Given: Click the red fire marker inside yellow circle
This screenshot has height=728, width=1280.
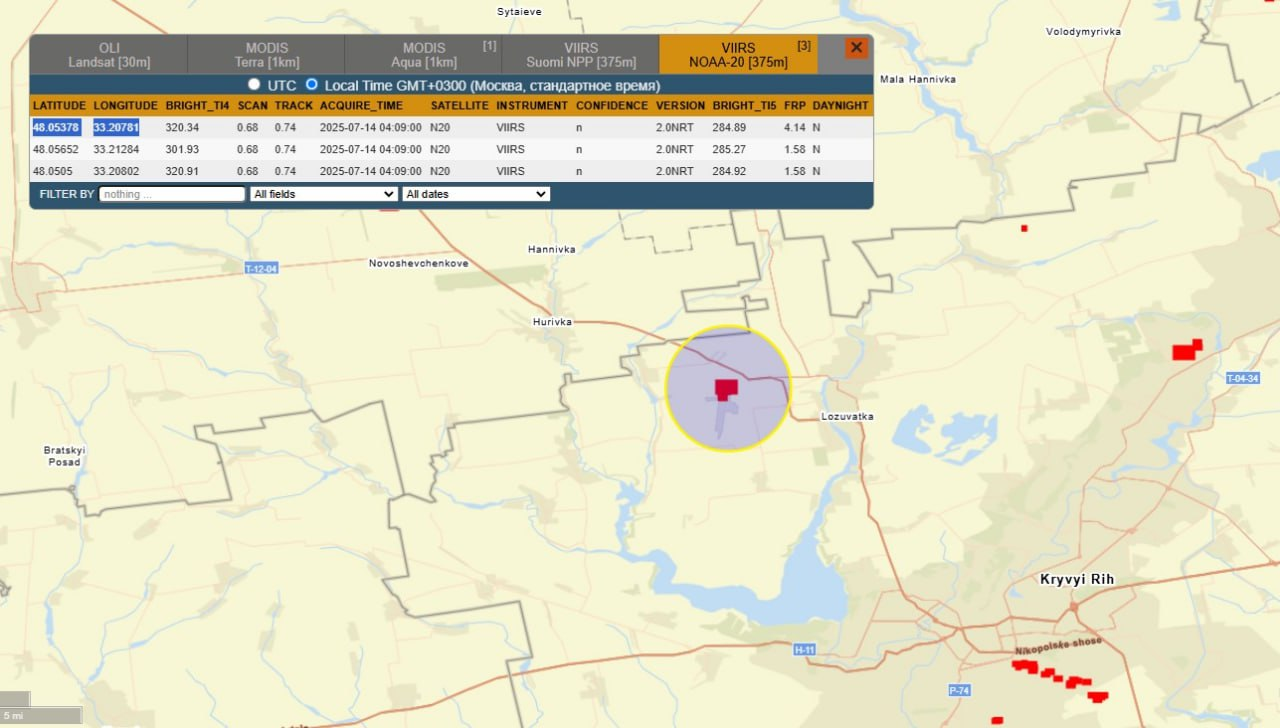Looking at the screenshot, I should pyautogui.click(x=725, y=389).
